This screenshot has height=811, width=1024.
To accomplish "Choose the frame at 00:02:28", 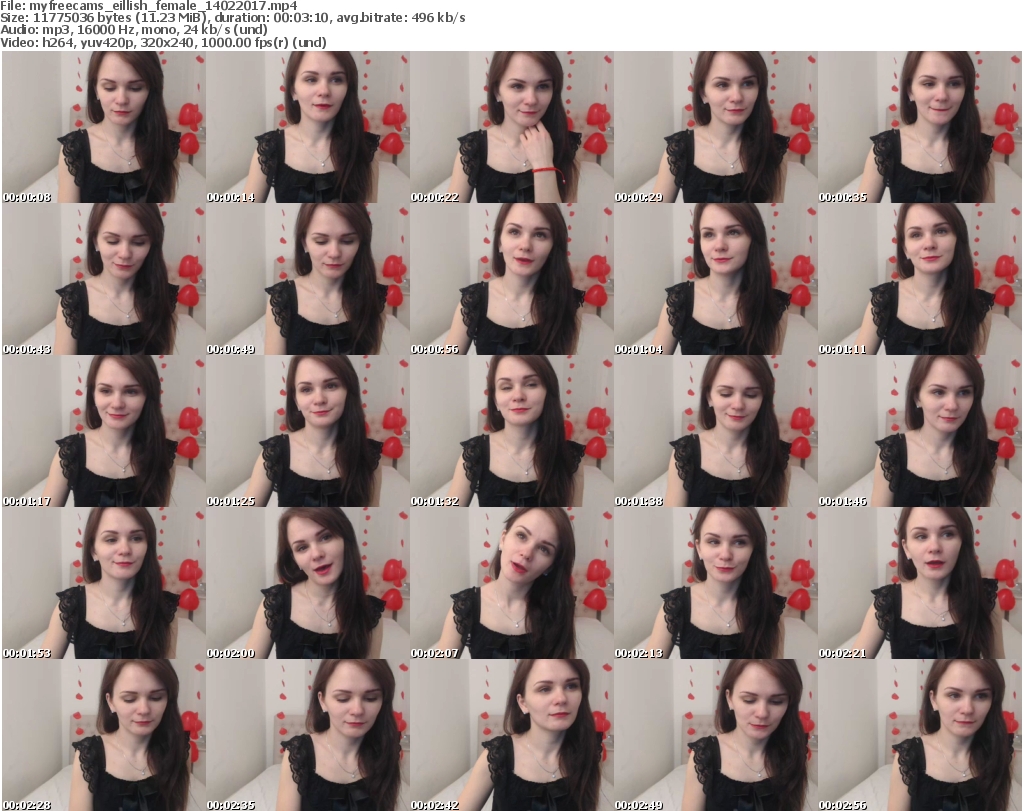I will 104,735.
